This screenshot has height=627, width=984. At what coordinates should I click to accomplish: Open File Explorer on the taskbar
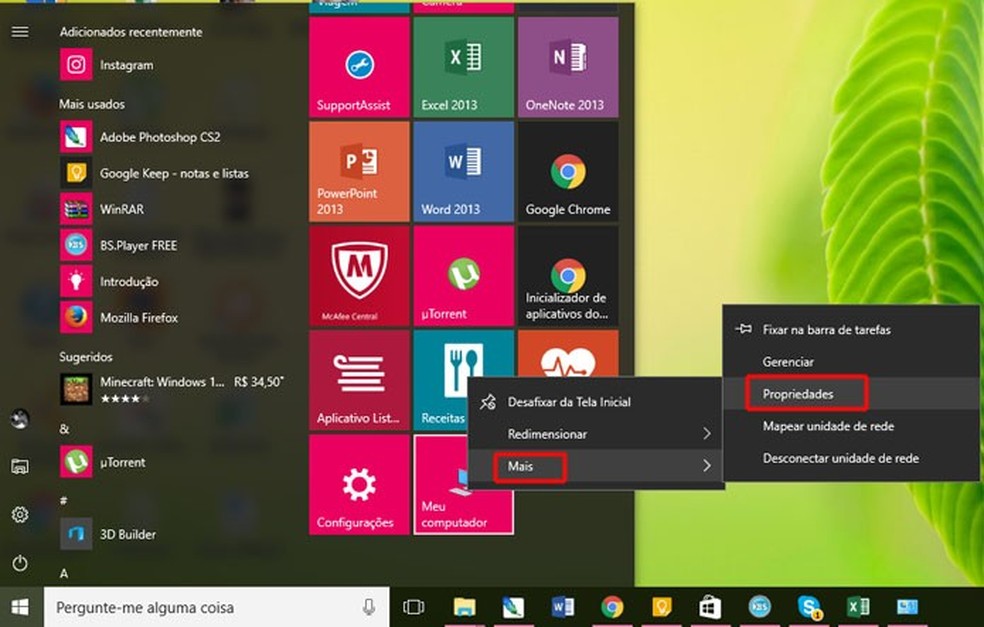(x=464, y=607)
